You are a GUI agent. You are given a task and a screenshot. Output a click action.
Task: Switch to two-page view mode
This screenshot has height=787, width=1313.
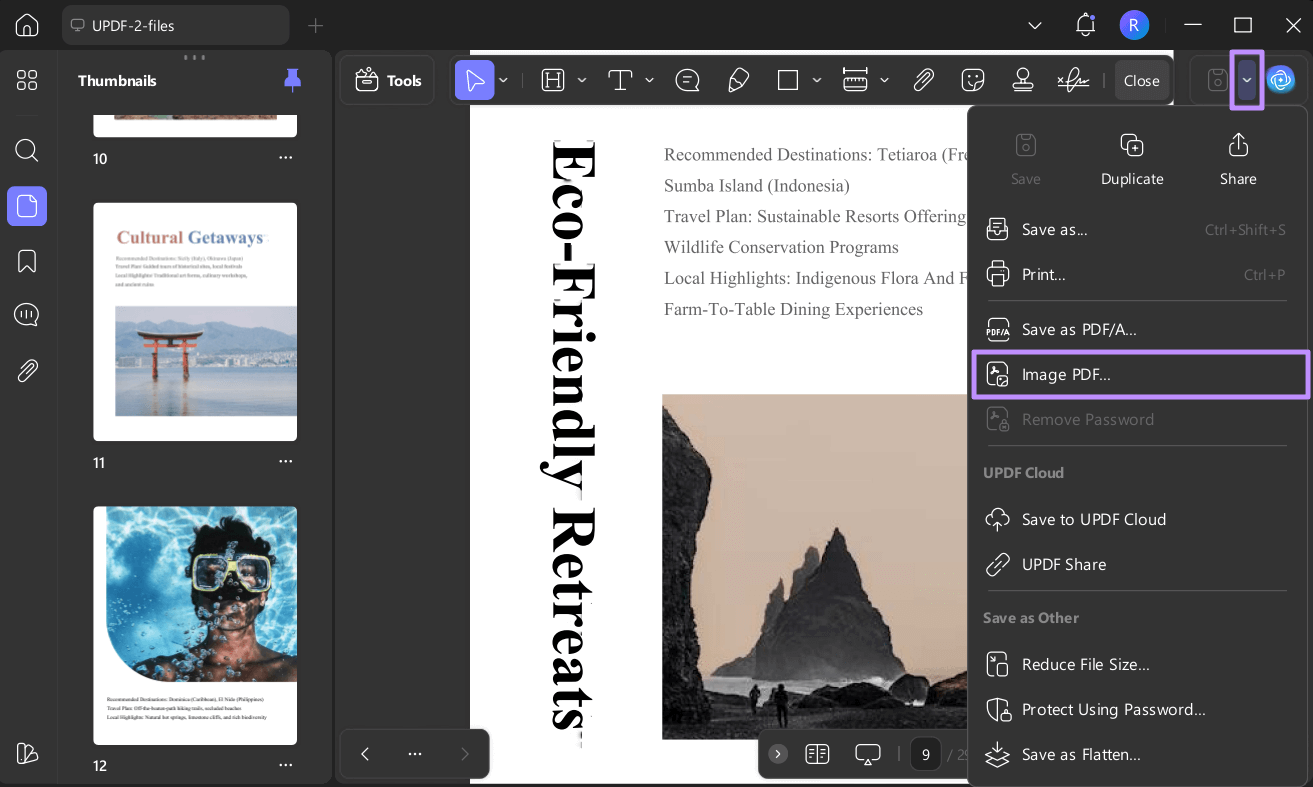pyautogui.click(x=817, y=754)
